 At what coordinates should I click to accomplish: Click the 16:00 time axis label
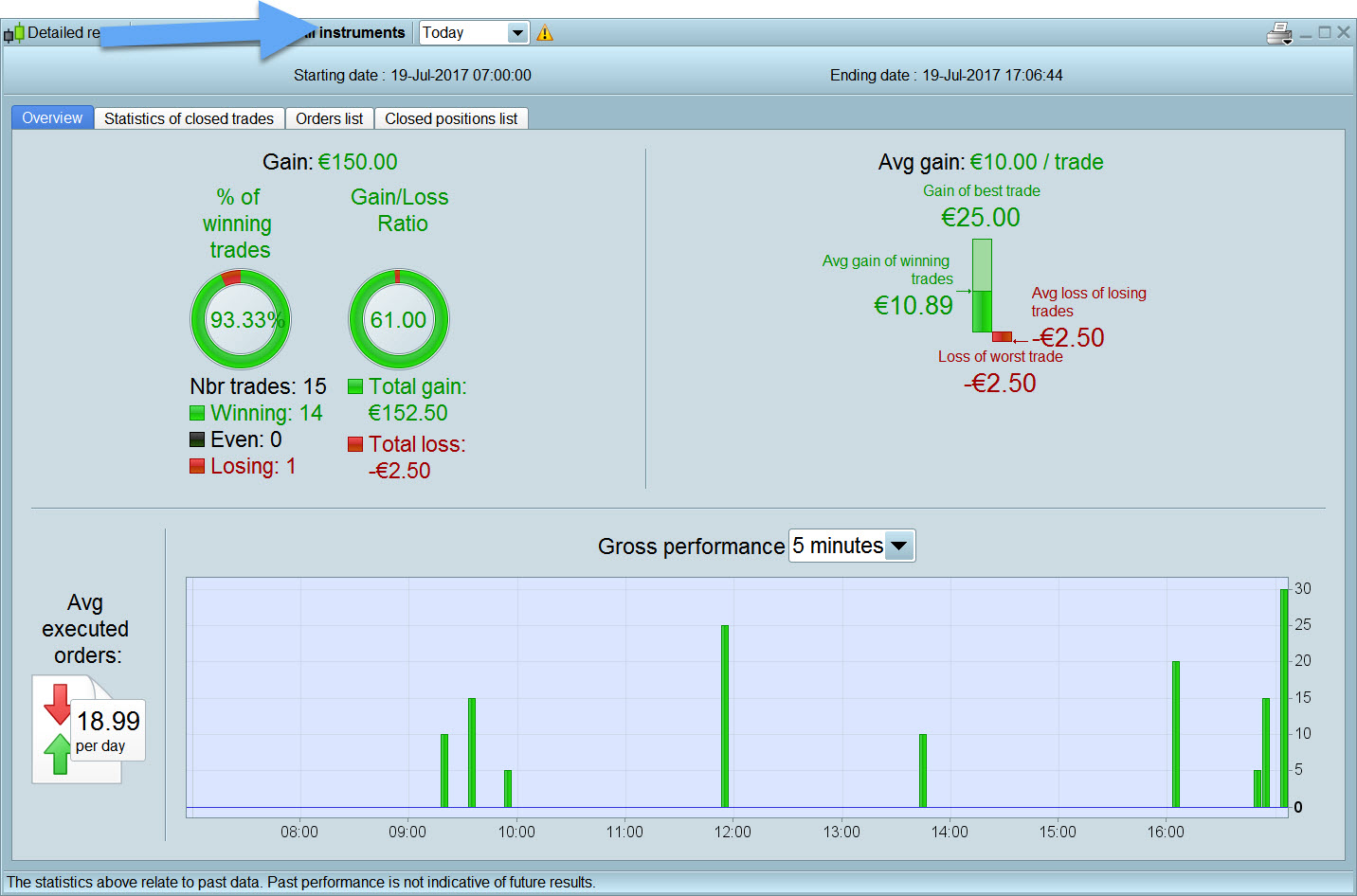[x=1166, y=832]
